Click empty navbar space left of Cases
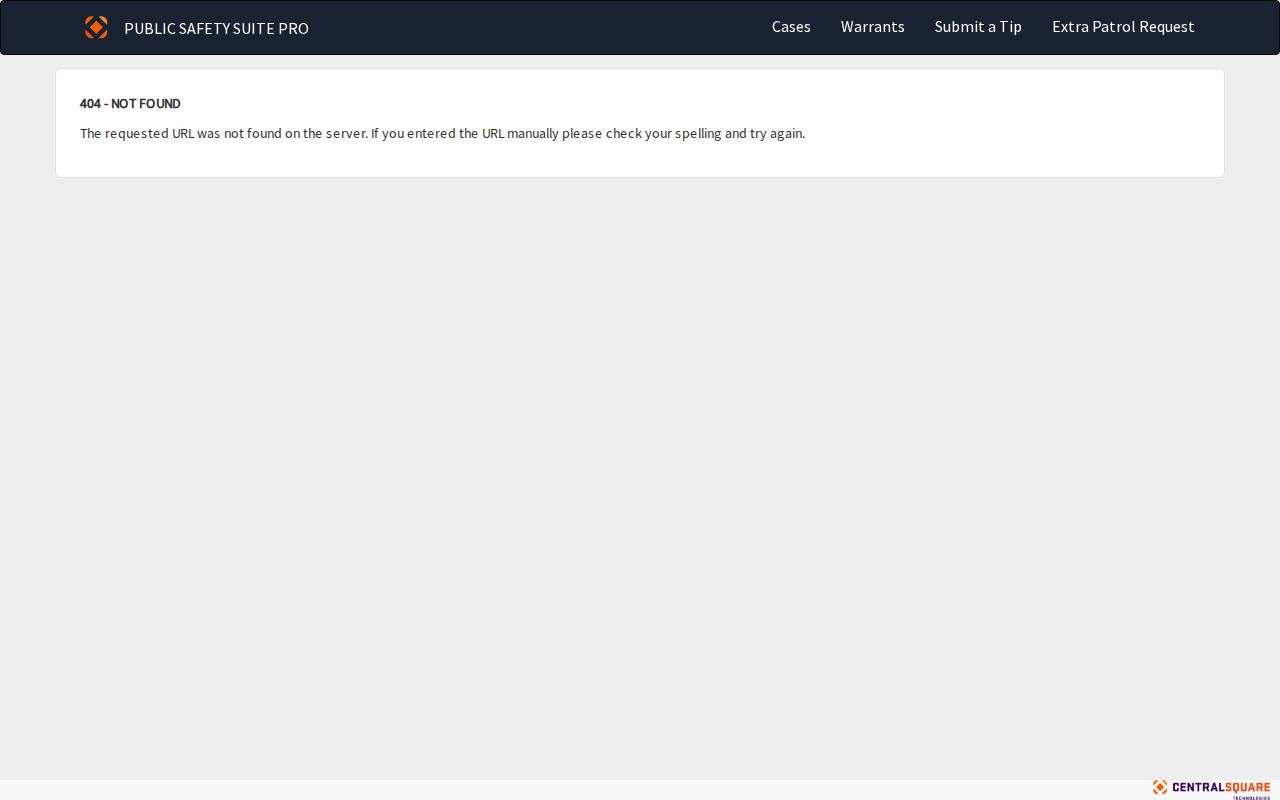This screenshot has height=800, width=1280. coord(540,27)
